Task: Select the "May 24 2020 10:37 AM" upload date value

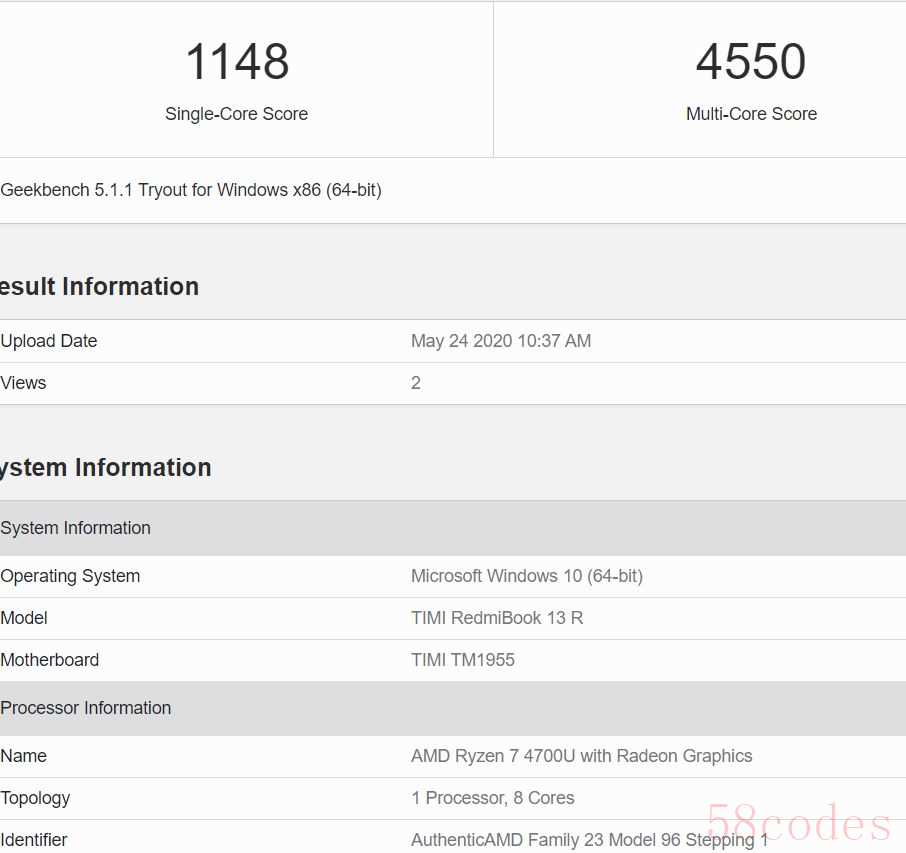Action: point(501,341)
